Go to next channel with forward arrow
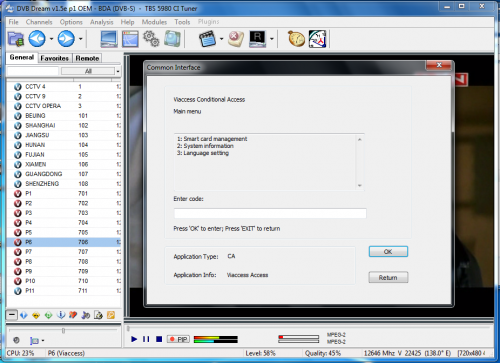This screenshot has width=500, height=363. tap(66, 39)
